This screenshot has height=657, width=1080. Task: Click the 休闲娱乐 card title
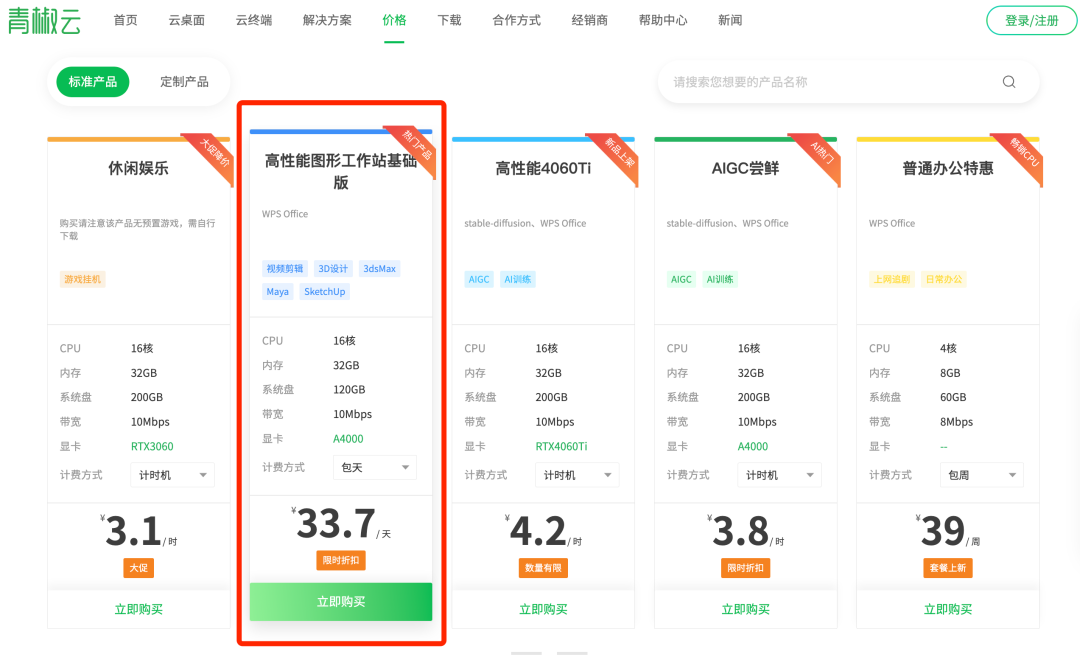138,168
